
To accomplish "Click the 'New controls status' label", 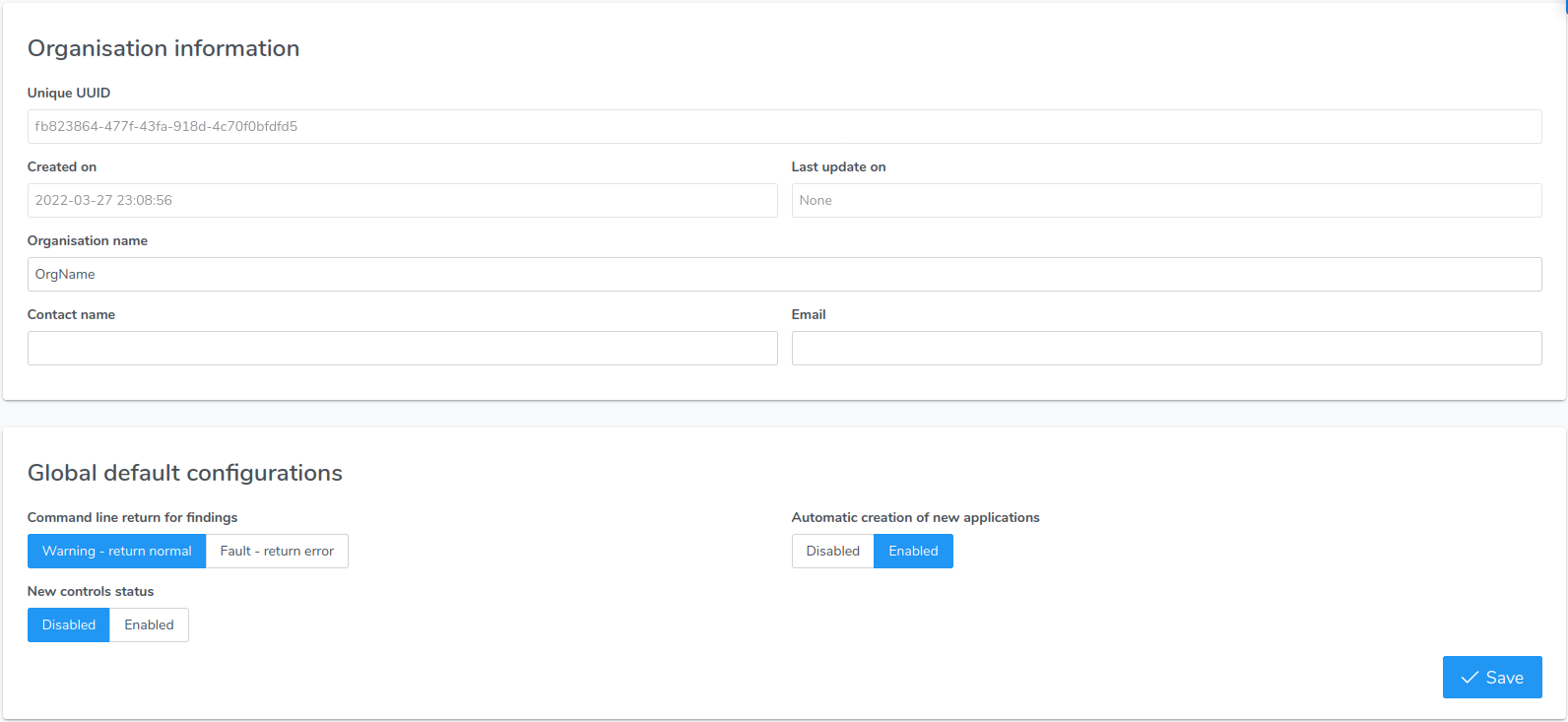I will coord(91,592).
